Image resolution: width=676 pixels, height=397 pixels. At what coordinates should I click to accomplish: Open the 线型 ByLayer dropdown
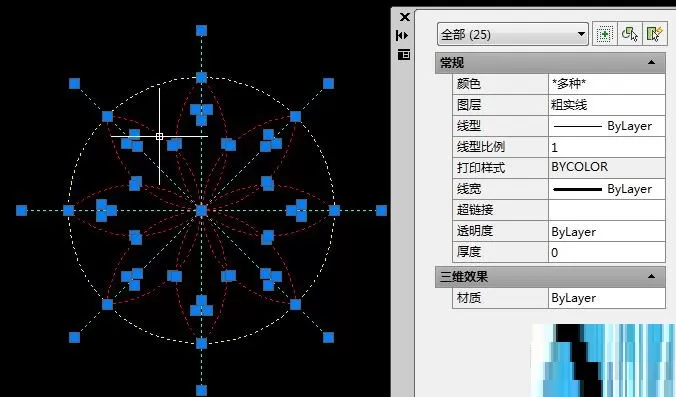point(607,126)
